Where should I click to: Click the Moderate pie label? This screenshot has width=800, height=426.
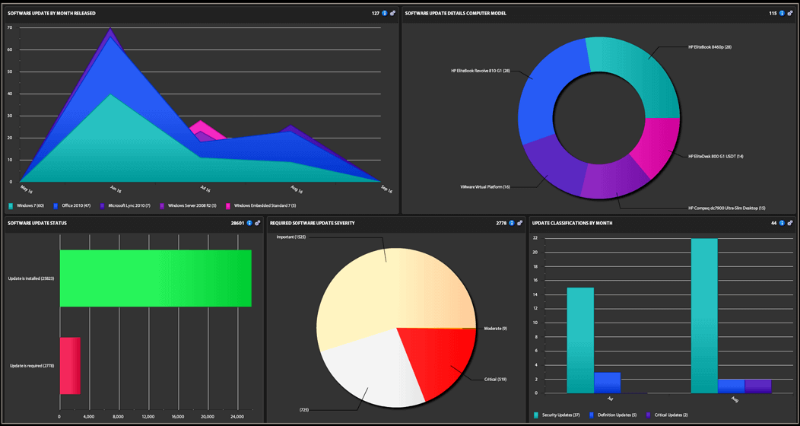[x=495, y=328]
